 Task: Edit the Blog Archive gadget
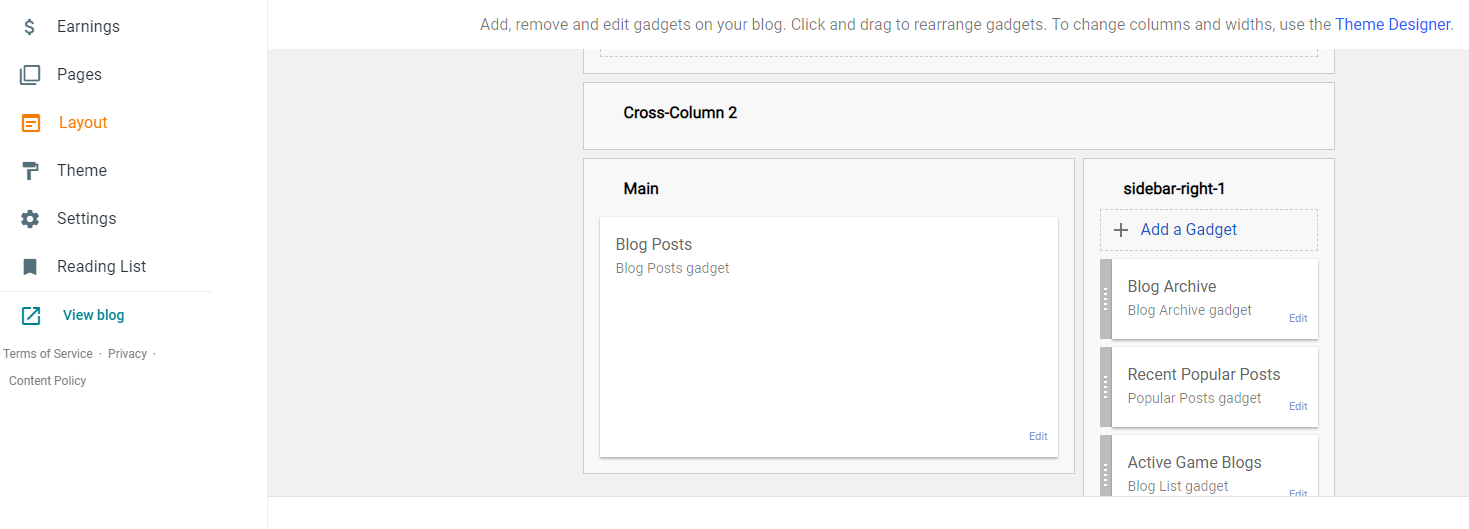click(1297, 318)
